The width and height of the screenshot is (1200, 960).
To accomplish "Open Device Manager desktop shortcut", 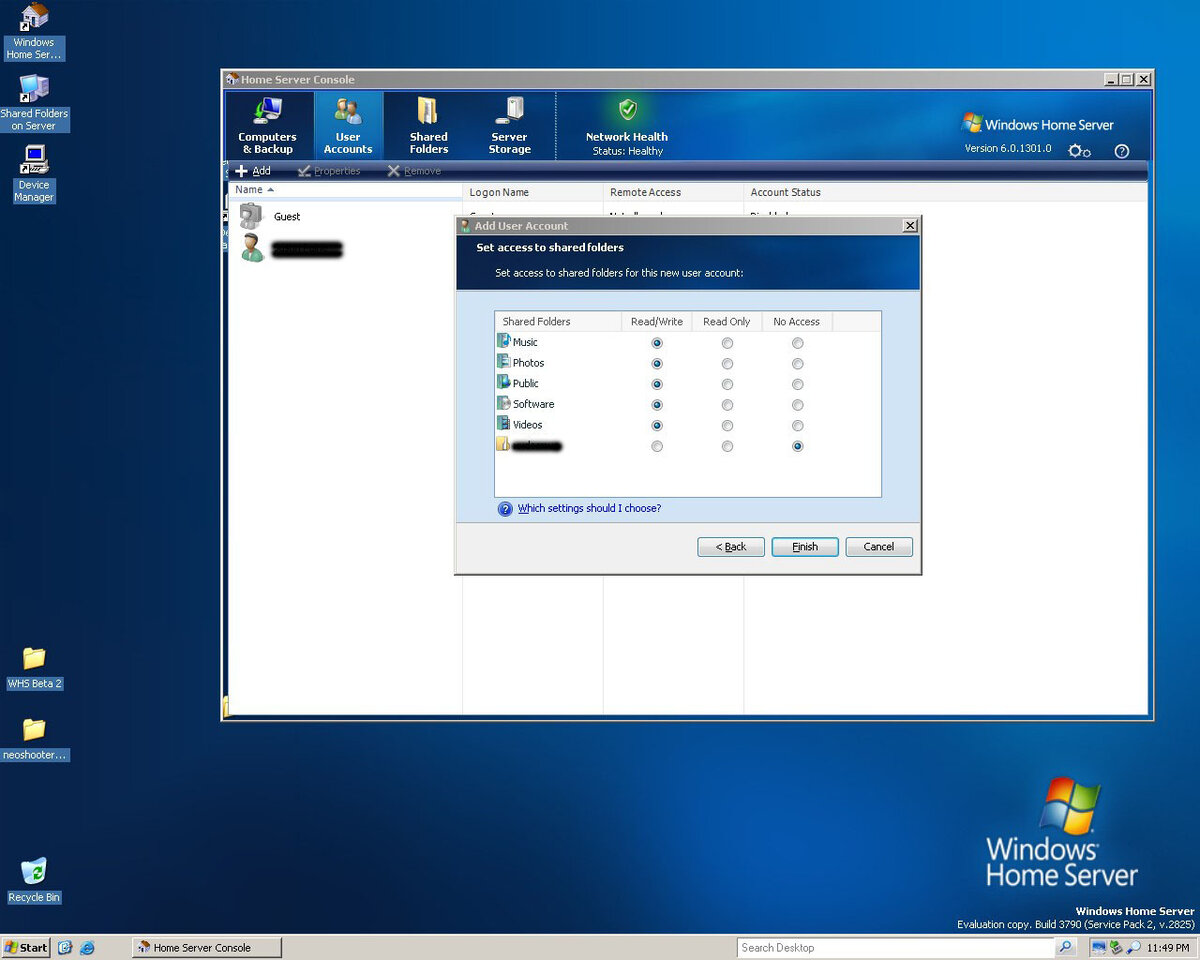I will click(34, 175).
